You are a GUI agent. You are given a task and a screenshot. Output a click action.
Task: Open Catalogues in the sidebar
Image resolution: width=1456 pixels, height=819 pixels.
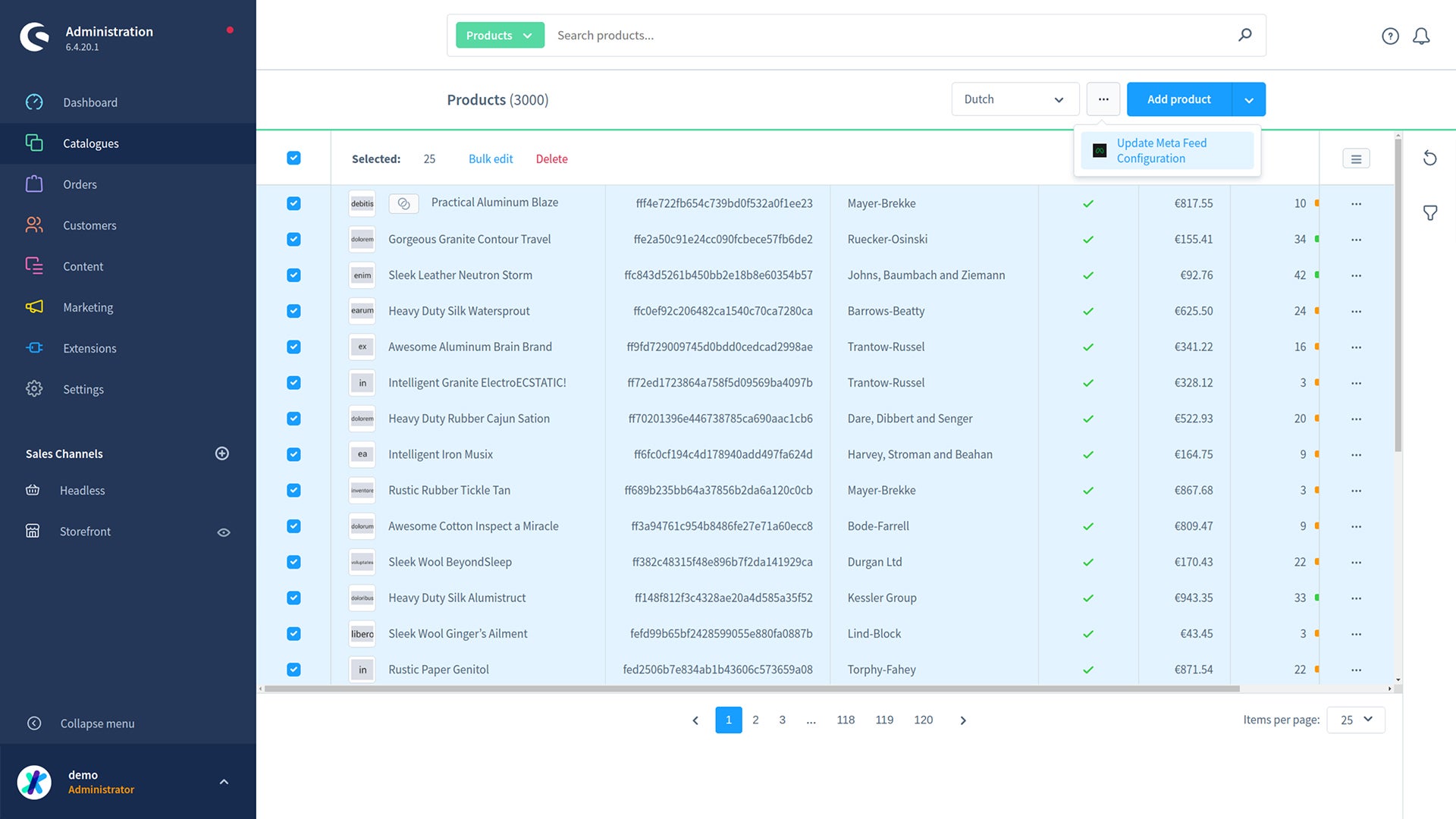pos(128,143)
